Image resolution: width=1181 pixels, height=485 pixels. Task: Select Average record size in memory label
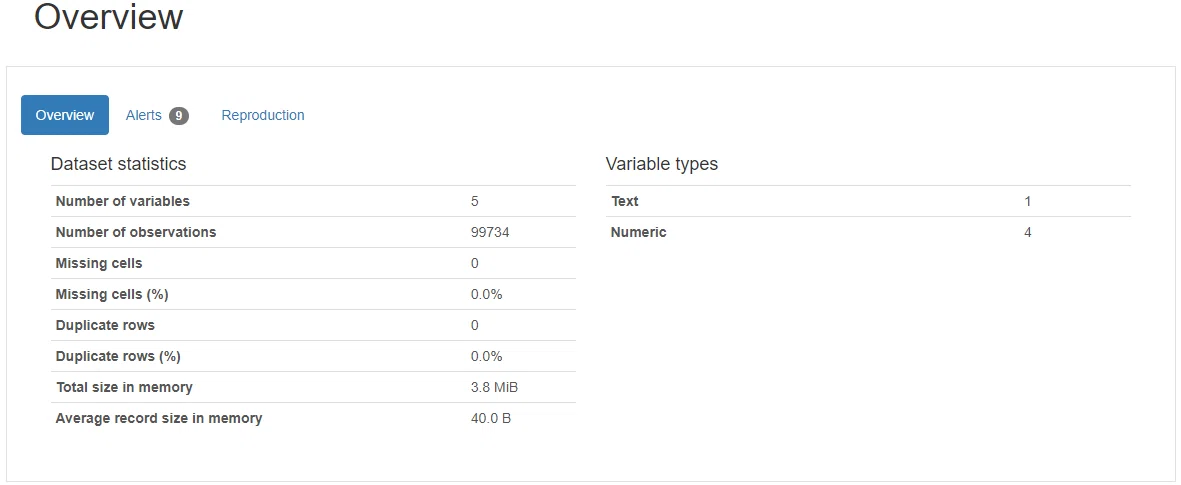click(x=159, y=418)
